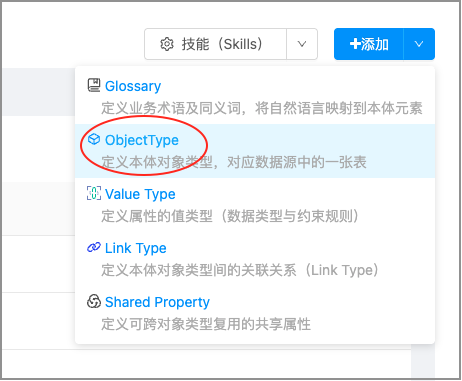
Task: Click the blue +添加 button
Action: tap(369, 44)
